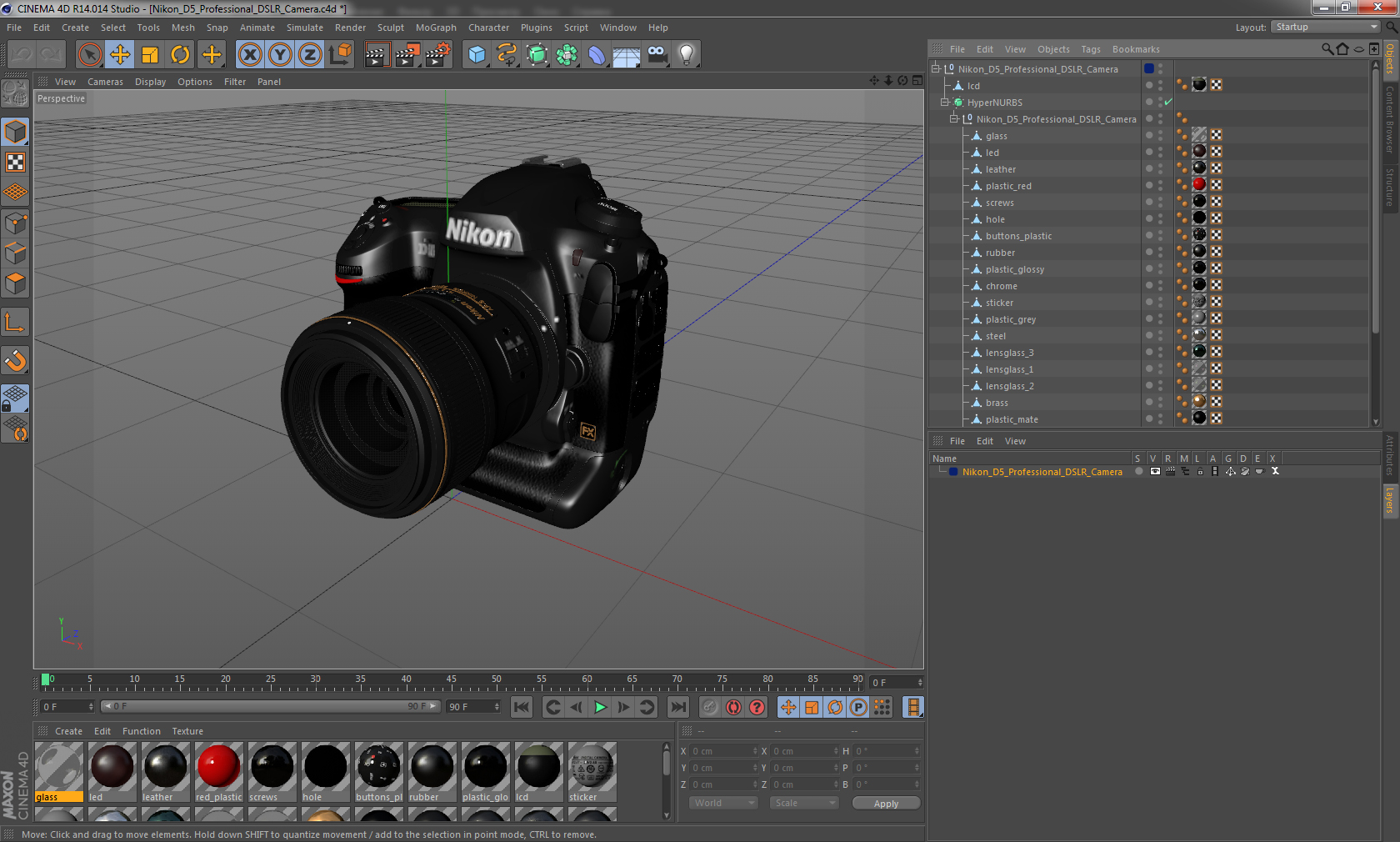The width and height of the screenshot is (1400, 842).
Task: Toggle Autokeying button
Action: [x=733, y=707]
